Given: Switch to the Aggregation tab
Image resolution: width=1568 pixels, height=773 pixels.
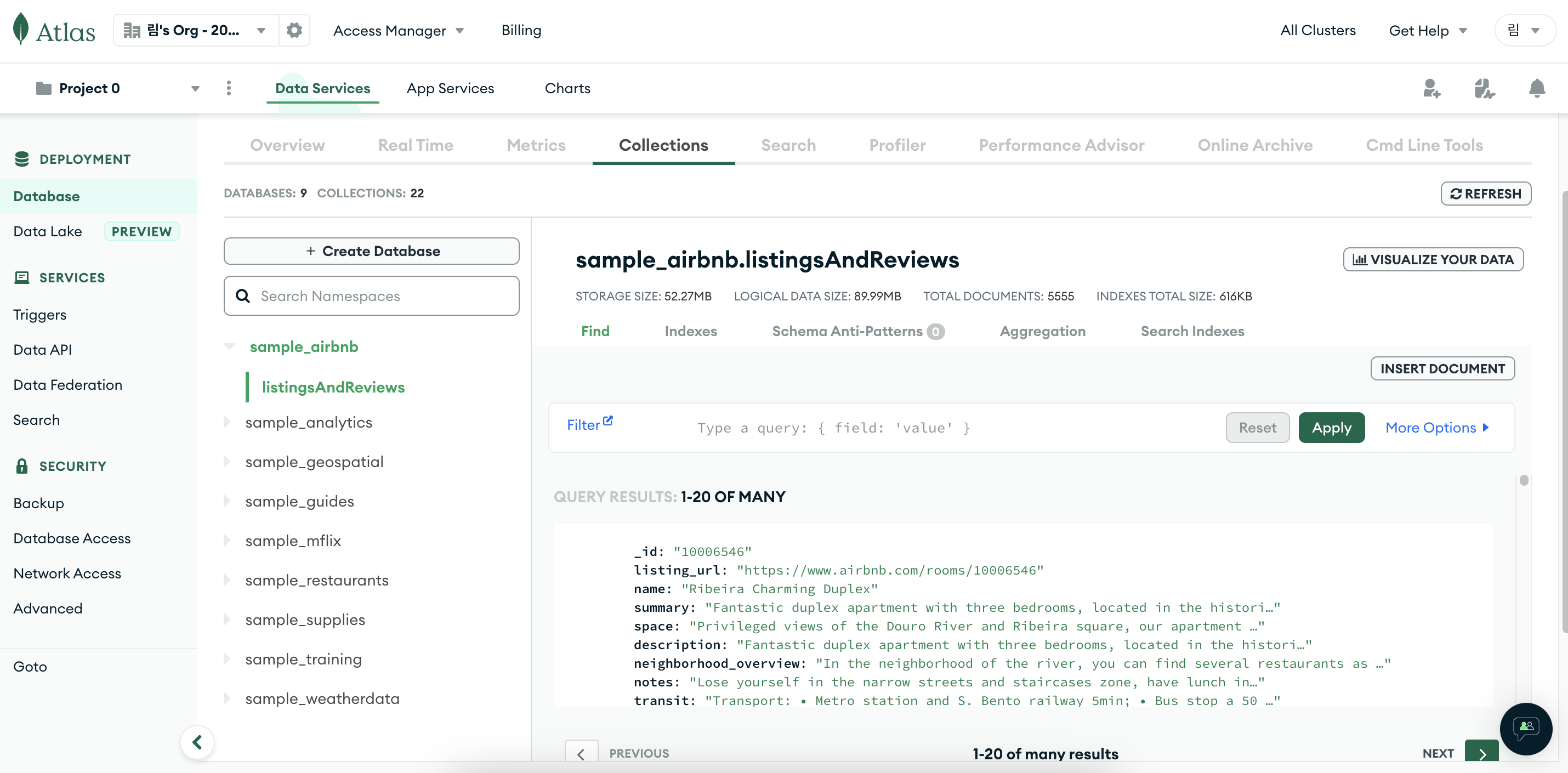Looking at the screenshot, I should pos(1042,331).
